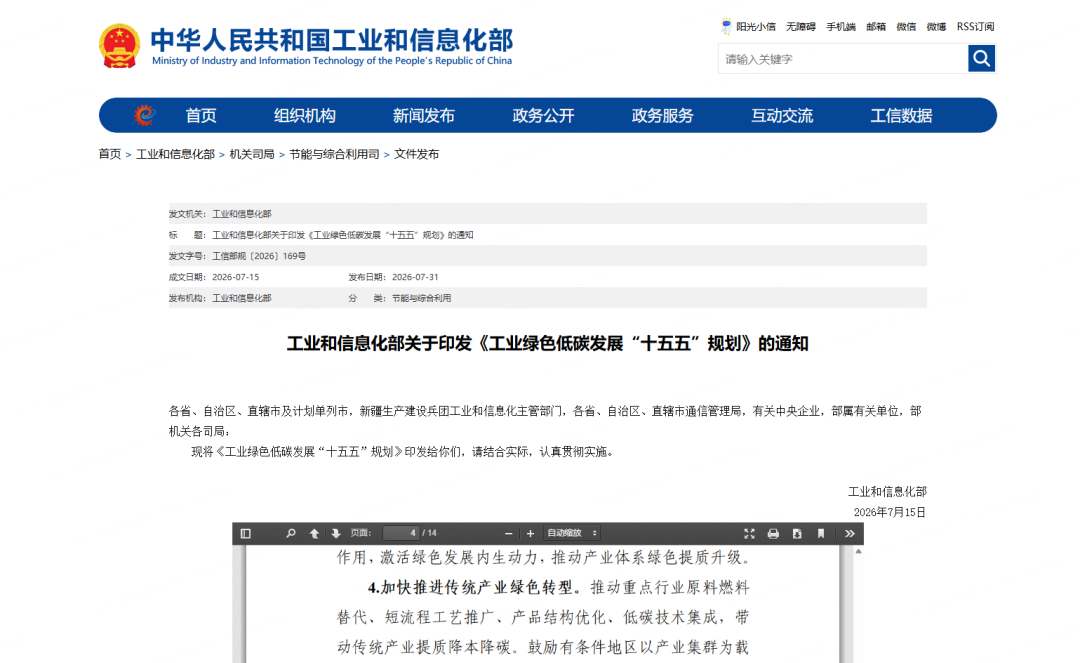Go to next PDF page arrow
This screenshot has width=1080, height=663.
pyautogui.click(x=336, y=534)
